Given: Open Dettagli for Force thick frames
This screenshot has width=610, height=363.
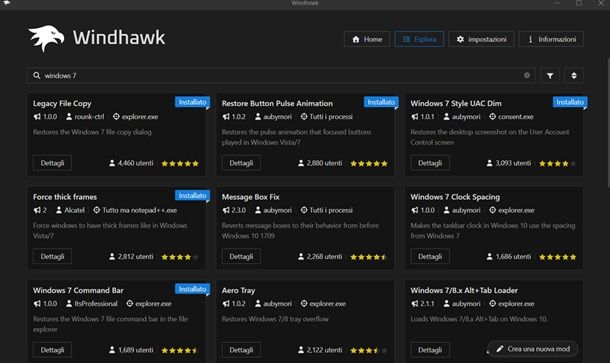Looking at the screenshot, I should point(52,256).
